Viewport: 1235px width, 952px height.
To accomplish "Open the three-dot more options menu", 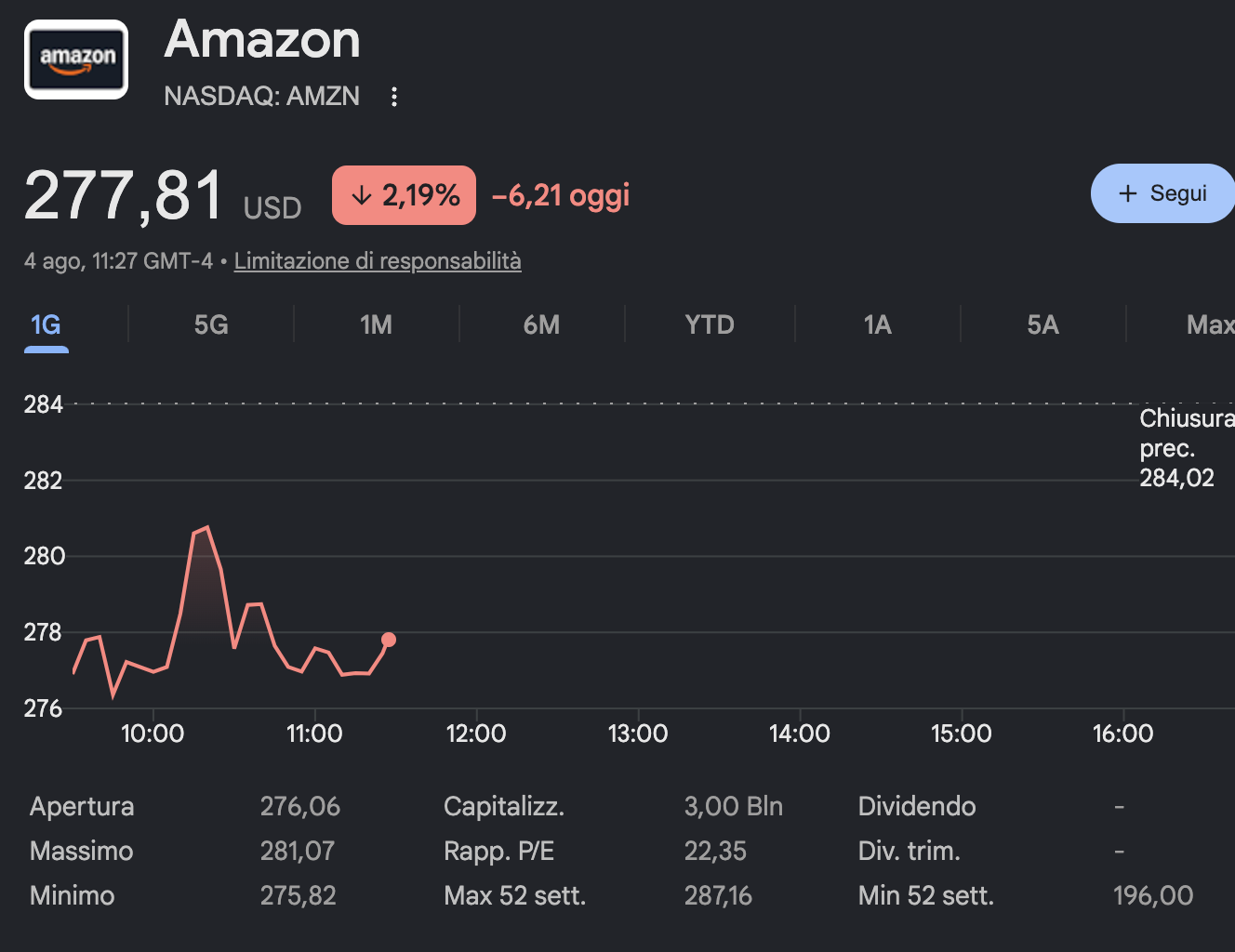I will tap(394, 97).
